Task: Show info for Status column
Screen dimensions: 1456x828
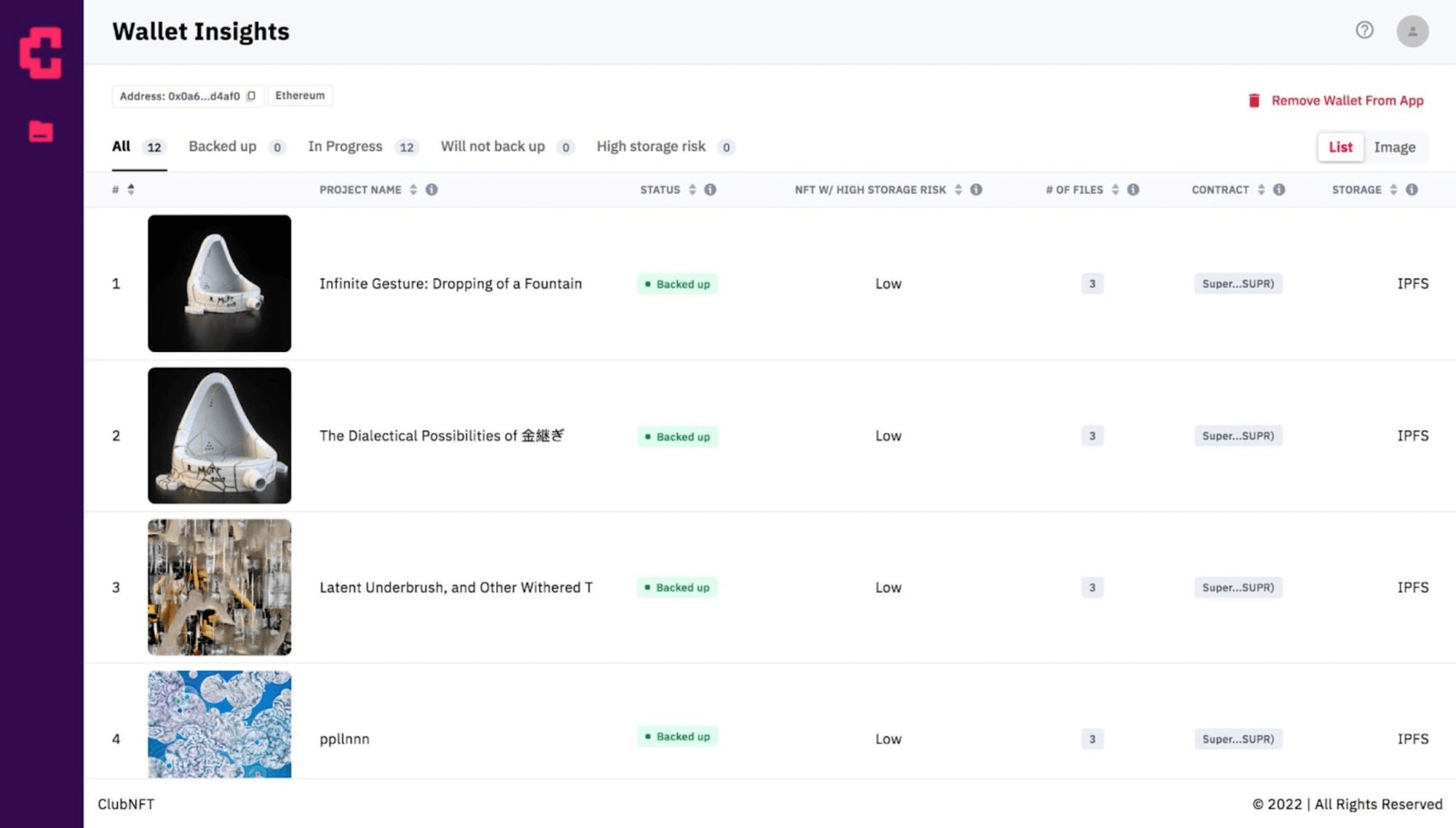Action: click(711, 190)
